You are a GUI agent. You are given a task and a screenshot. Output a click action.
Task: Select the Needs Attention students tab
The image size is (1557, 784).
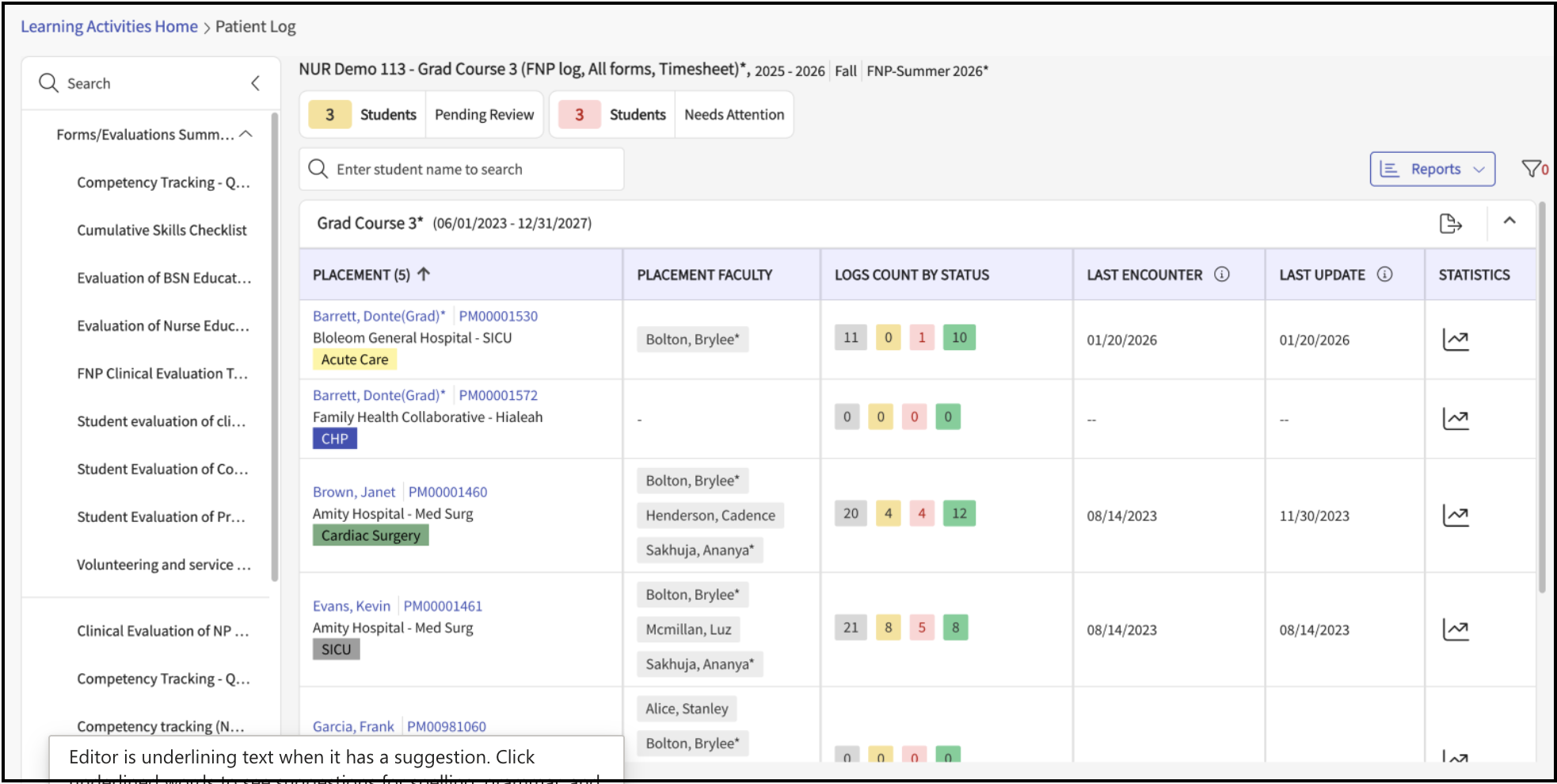(x=733, y=115)
